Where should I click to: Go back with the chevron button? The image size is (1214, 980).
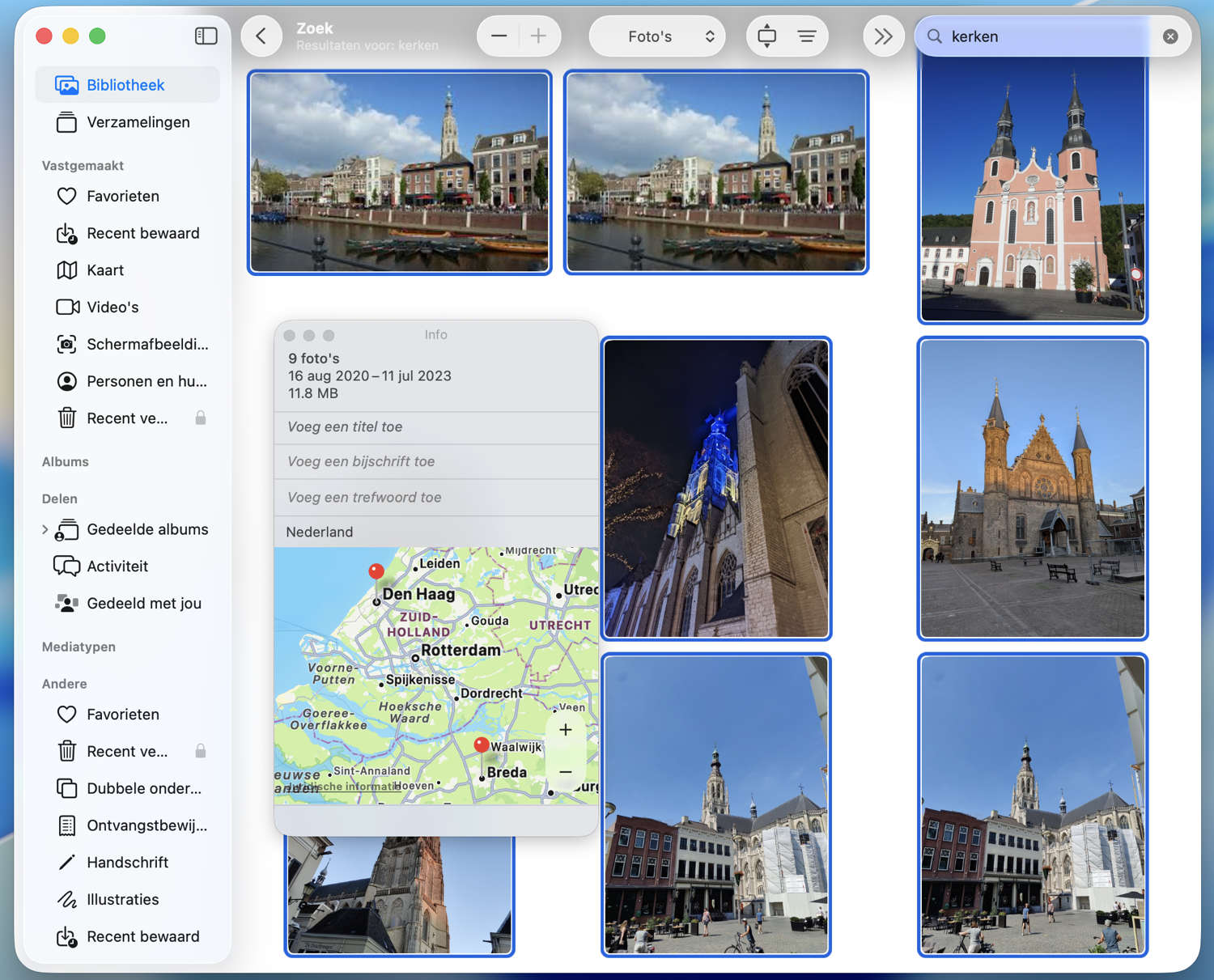point(261,36)
